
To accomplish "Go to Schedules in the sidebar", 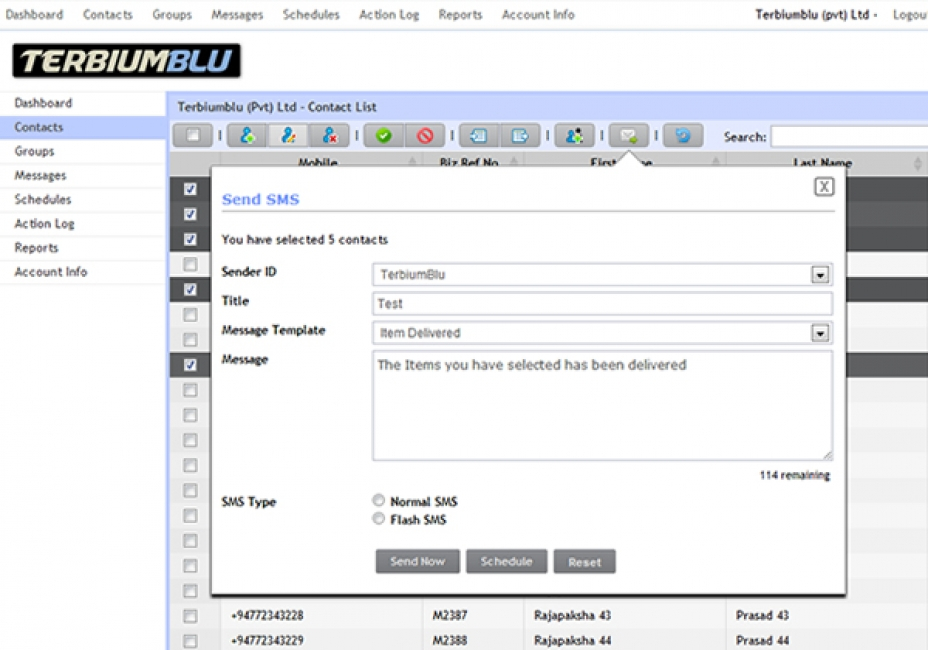I will 83,199.
